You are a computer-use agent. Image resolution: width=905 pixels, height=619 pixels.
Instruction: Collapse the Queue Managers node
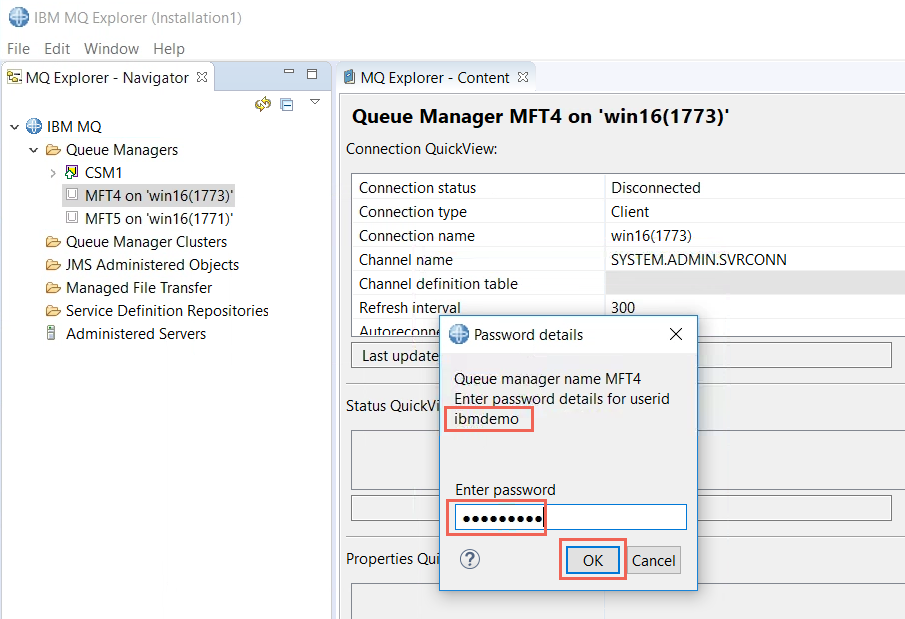pyautogui.click(x=33, y=150)
